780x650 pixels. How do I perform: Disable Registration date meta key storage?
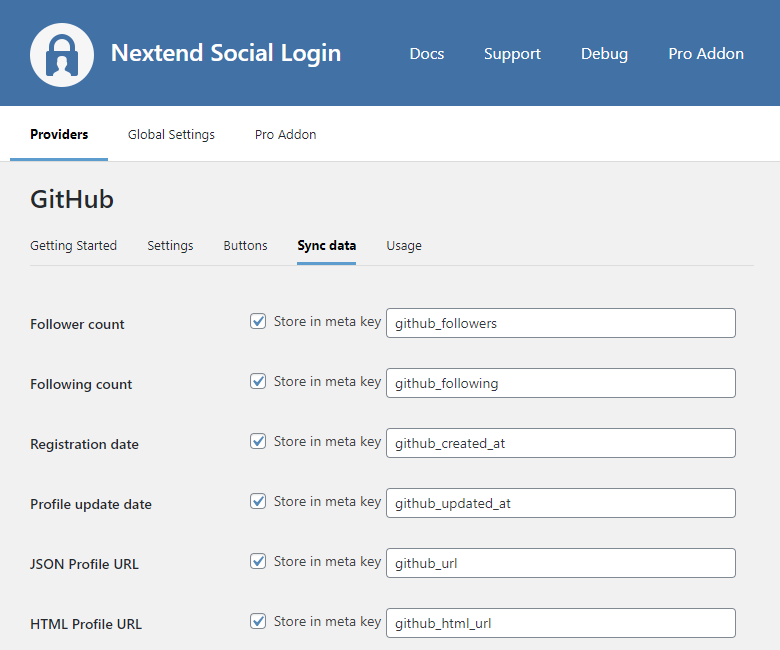point(258,442)
